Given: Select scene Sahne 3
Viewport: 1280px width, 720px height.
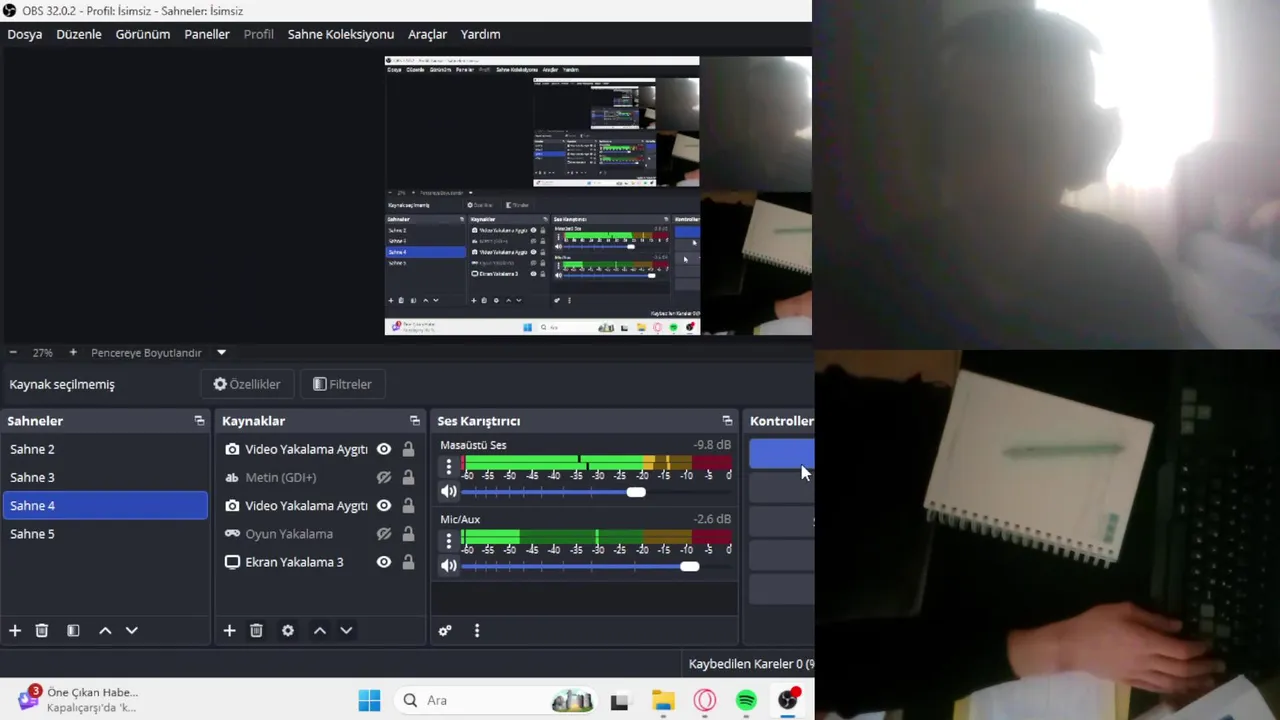Looking at the screenshot, I should 105,478.
